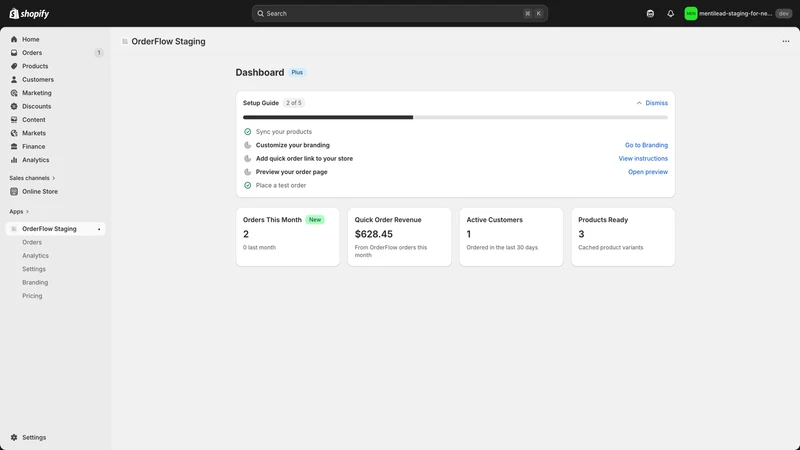Click Go to Branding link
Viewport: 800px width, 450px height.
tap(646, 145)
